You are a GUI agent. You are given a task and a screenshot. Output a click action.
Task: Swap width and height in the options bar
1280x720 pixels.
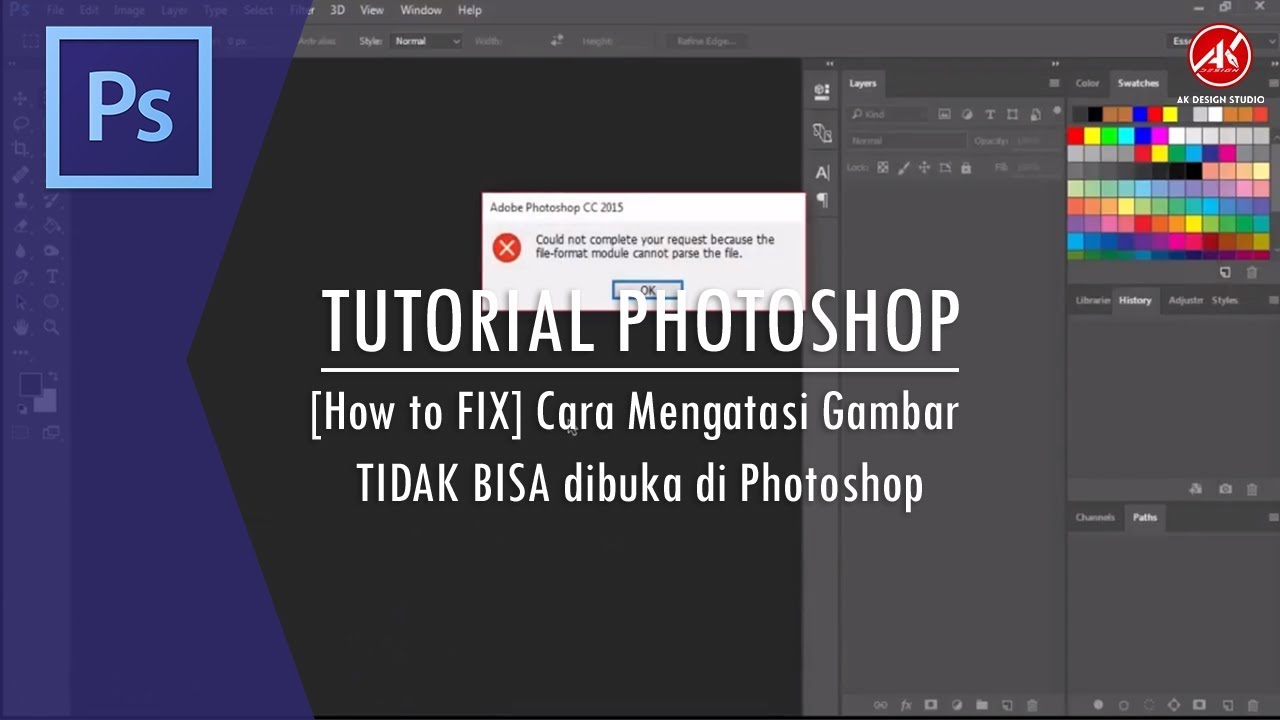click(x=557, y=41)
